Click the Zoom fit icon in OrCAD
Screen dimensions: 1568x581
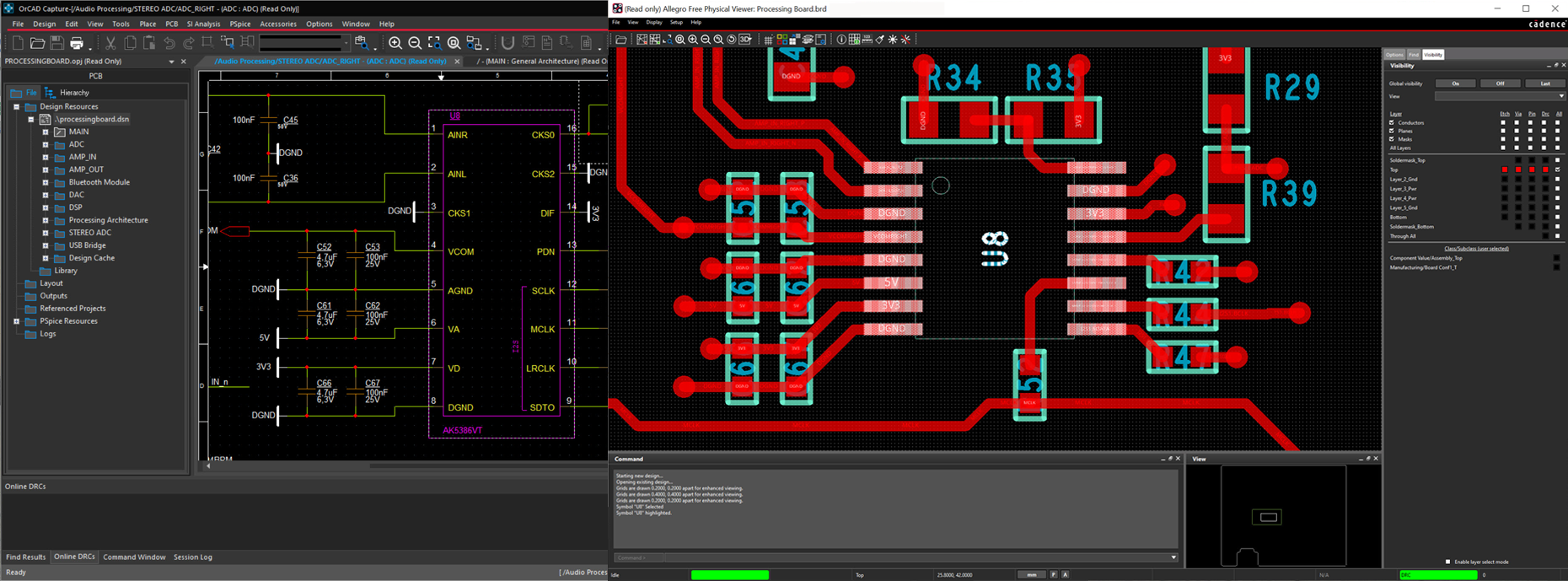(454, 43)
